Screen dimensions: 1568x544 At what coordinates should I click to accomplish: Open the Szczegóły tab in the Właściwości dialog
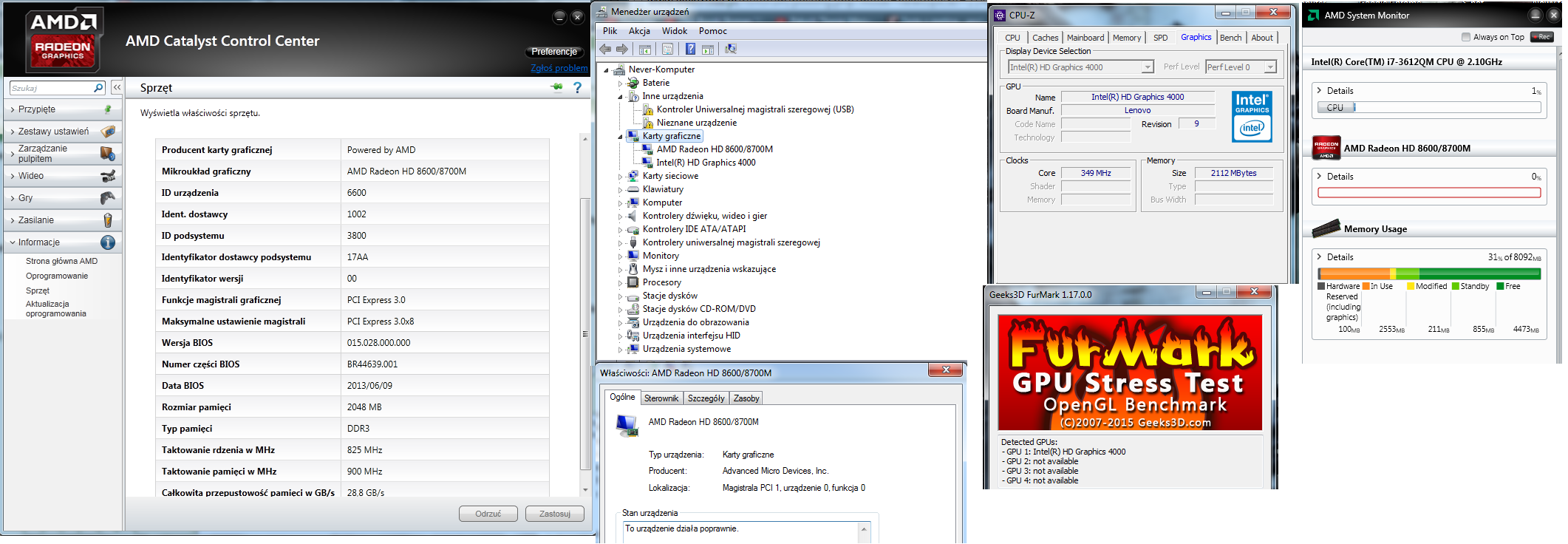pos(706,398)
